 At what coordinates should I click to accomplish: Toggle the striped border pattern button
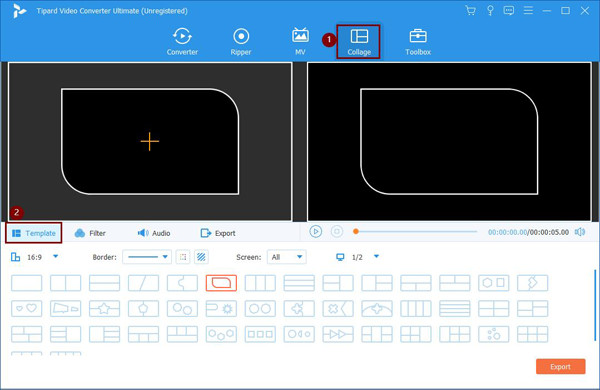(201, 257)
